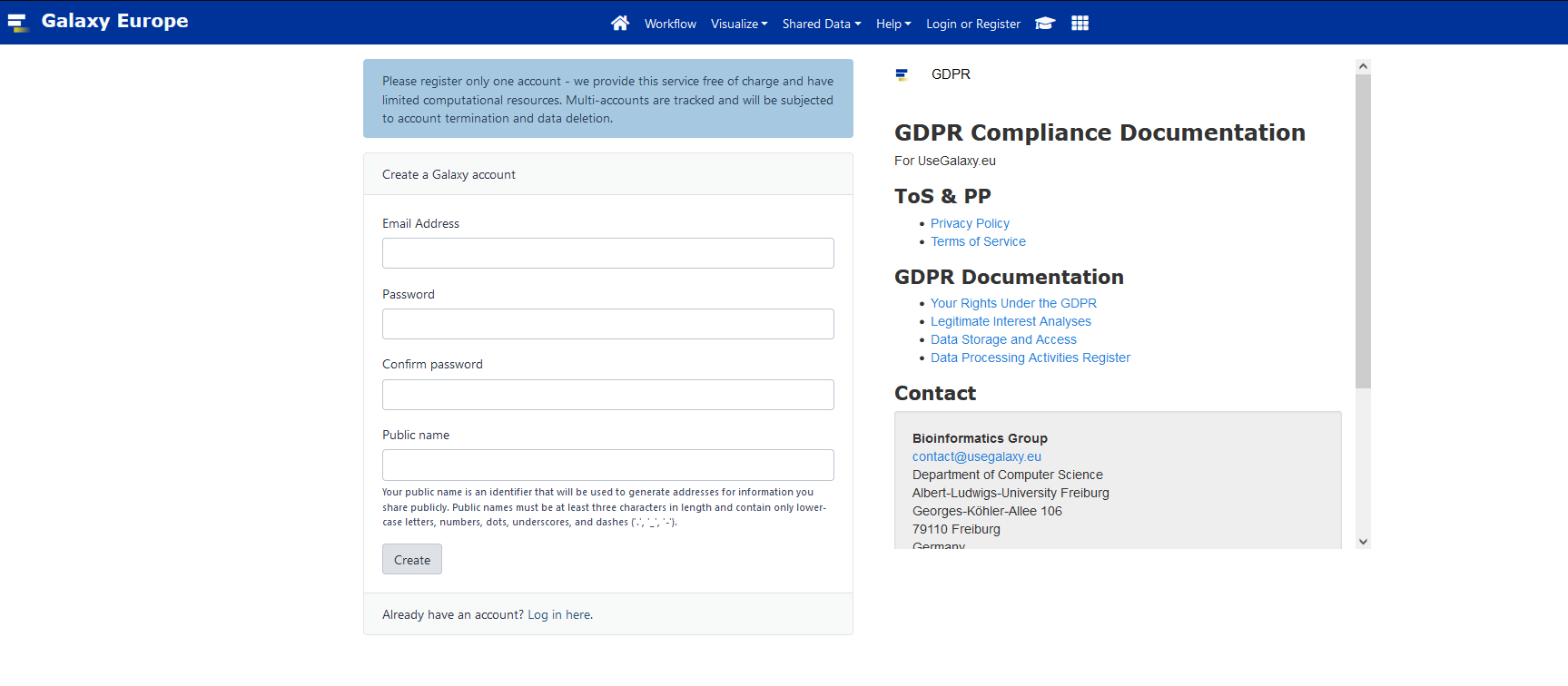Open Data Processing Activities Register link
Screen dimensions: 1568x686
pos(1031,358)
